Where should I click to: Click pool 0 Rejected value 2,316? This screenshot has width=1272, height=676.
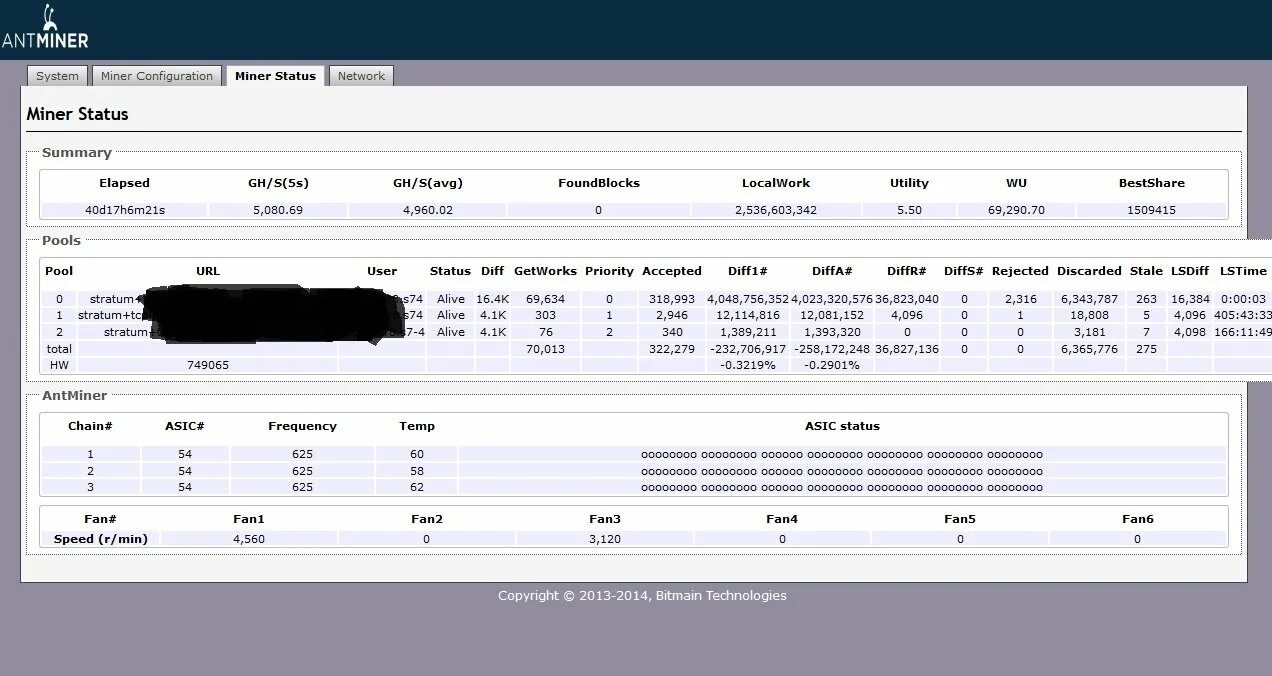(x=1021, y=299)
